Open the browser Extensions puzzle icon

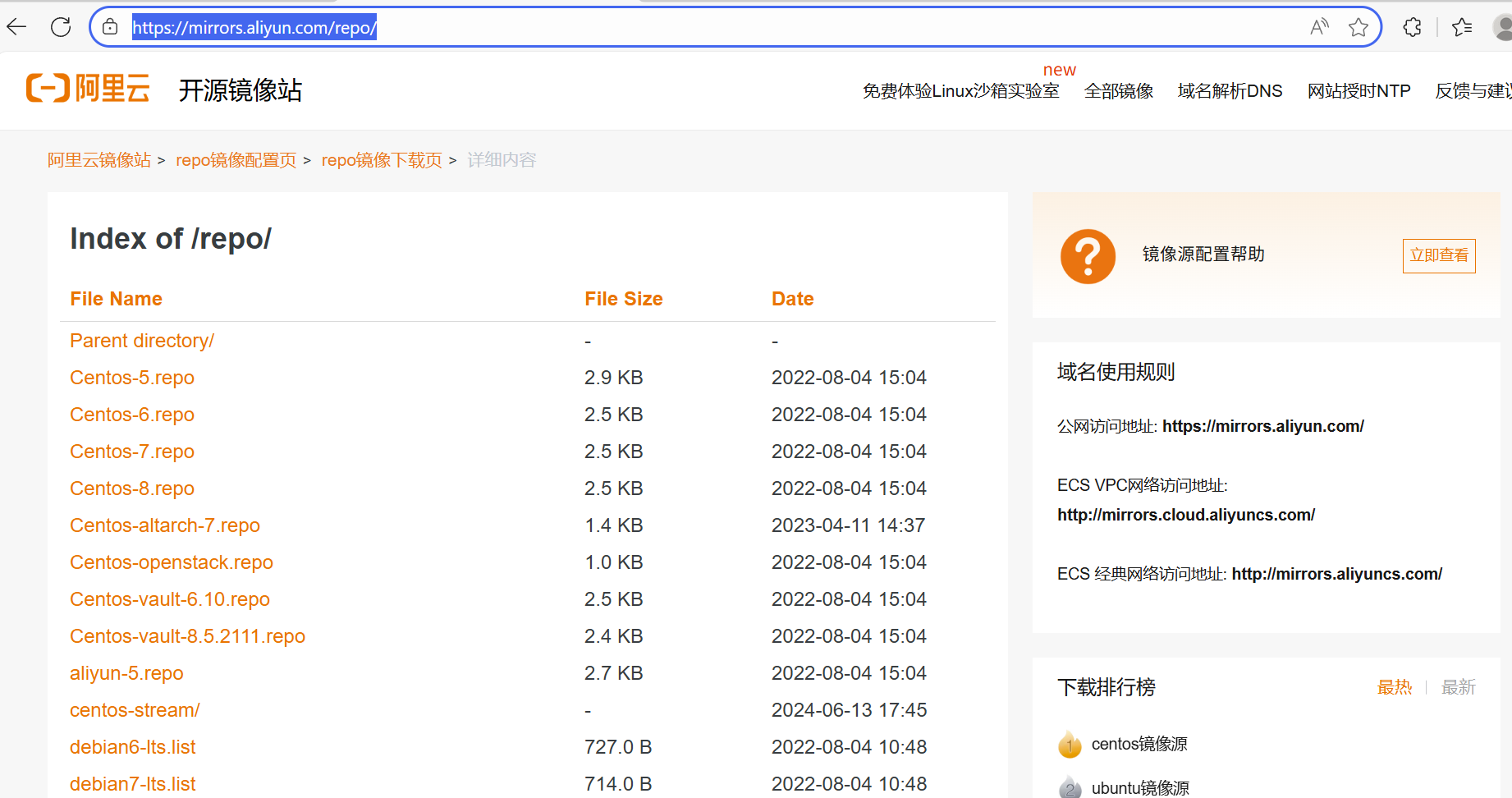1413,27
